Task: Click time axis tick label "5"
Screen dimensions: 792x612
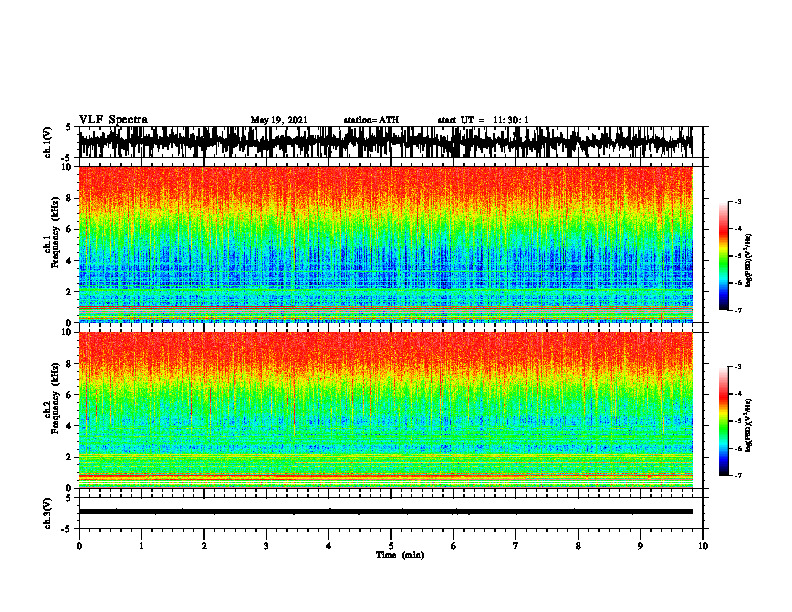Action: coord(391,546)
